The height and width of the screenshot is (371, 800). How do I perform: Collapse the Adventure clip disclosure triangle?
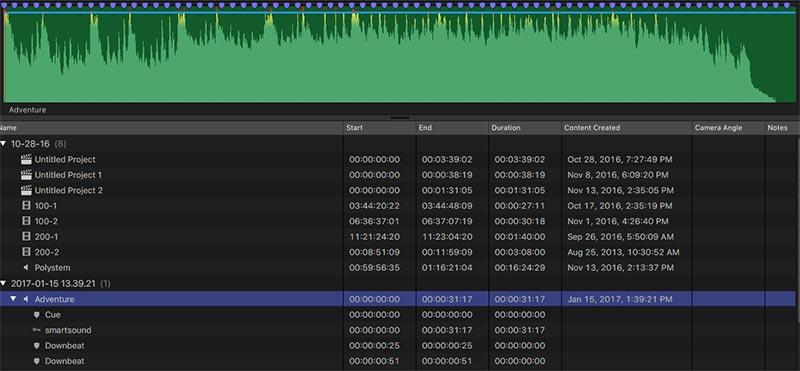tap(13, 299)
